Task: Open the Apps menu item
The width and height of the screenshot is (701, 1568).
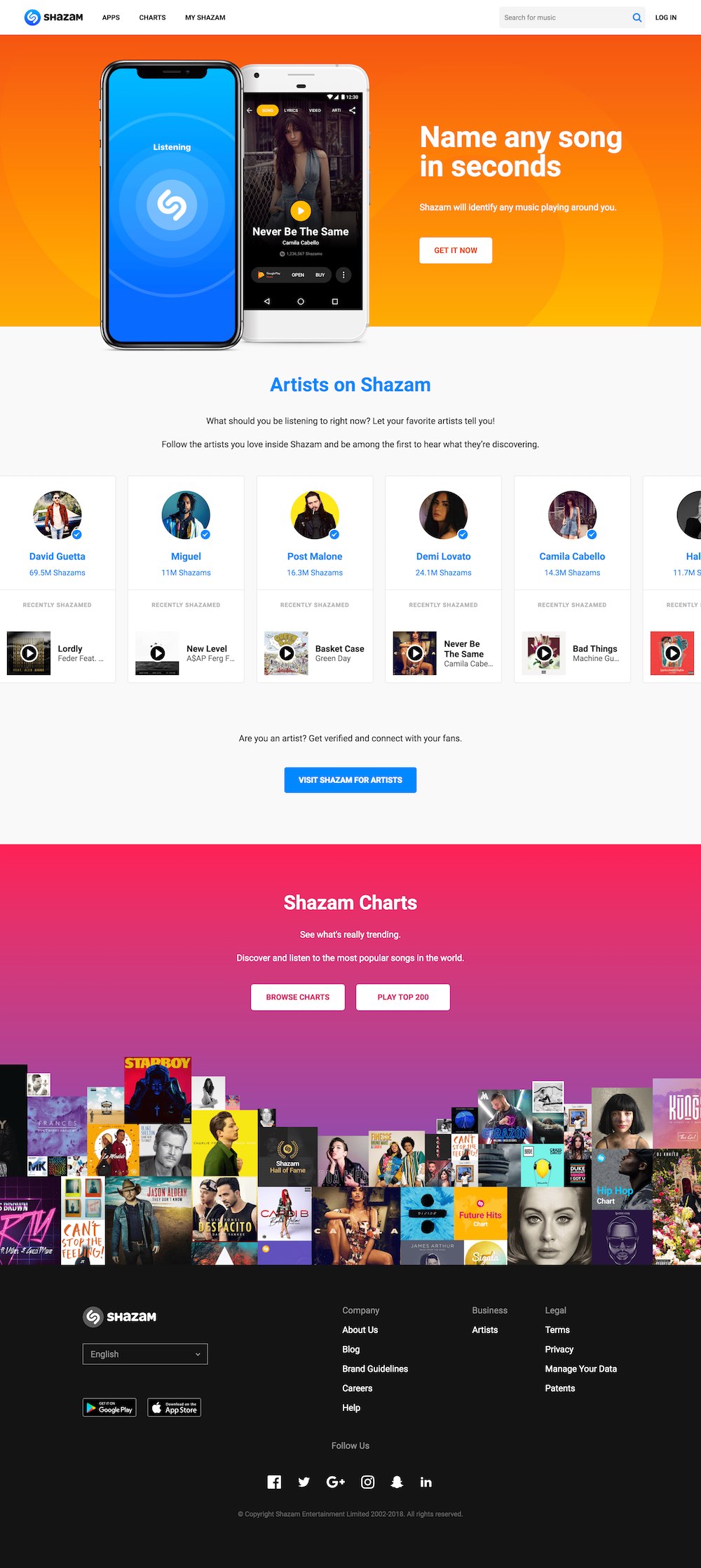Action: (x=111, y=18)
